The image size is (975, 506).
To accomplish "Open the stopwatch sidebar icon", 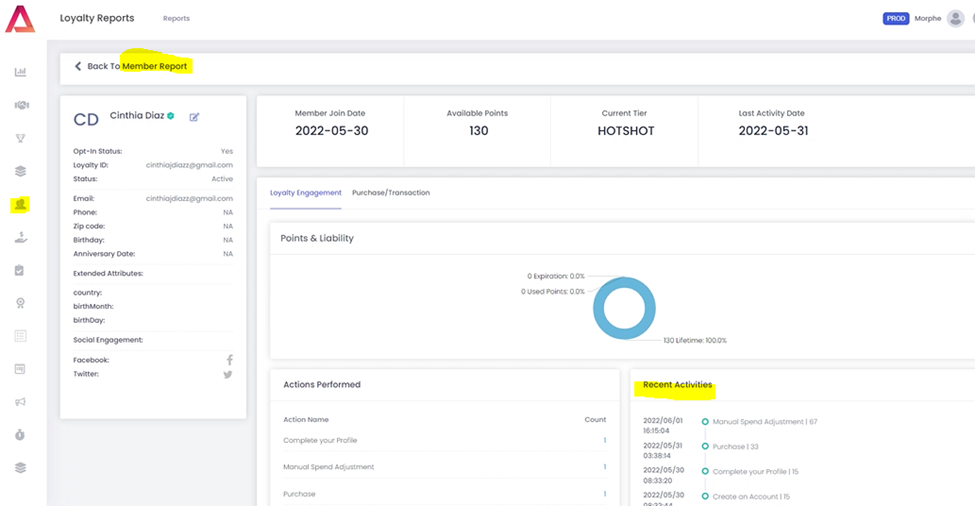I will (20, 435).
